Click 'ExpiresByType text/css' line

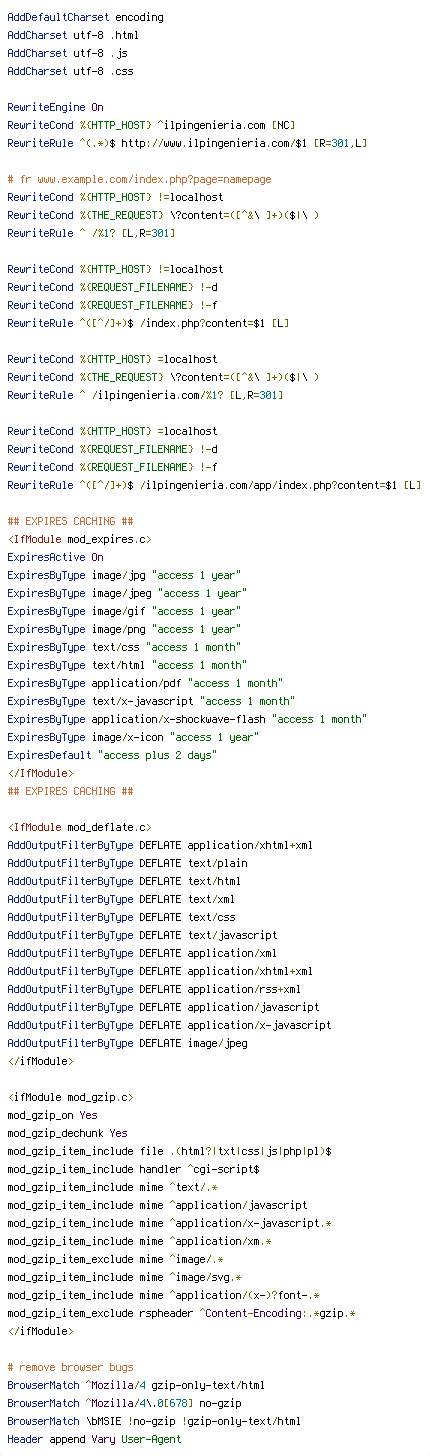124,647
